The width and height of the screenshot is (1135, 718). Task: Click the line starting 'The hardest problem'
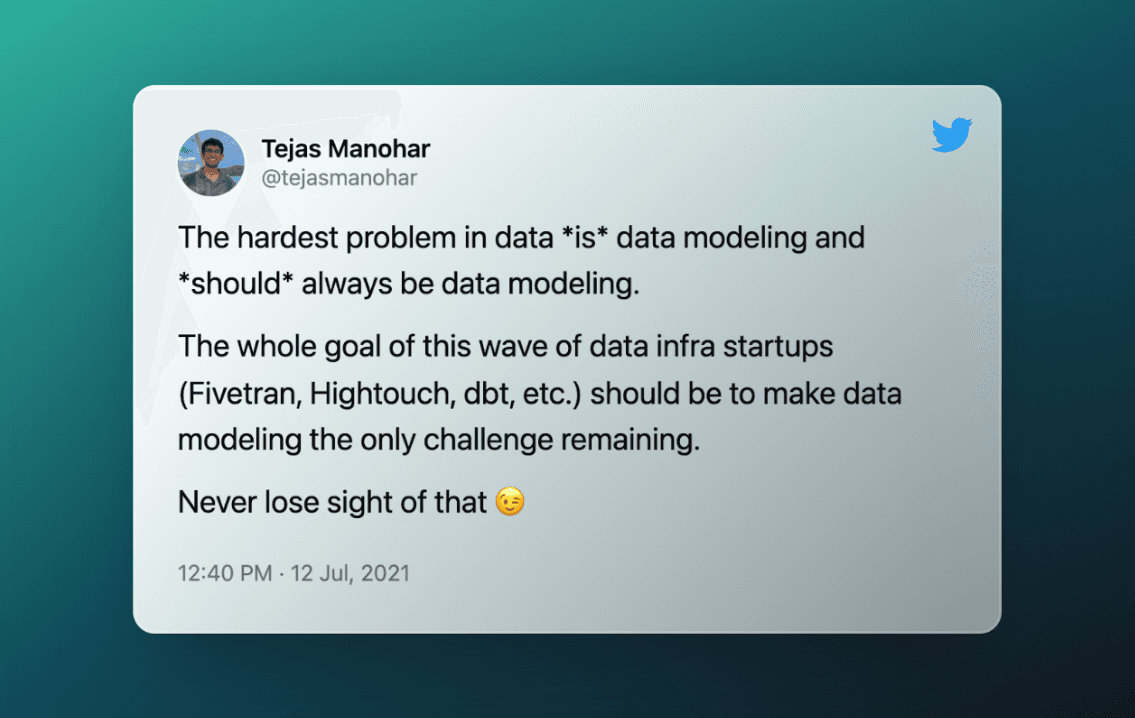330,239
